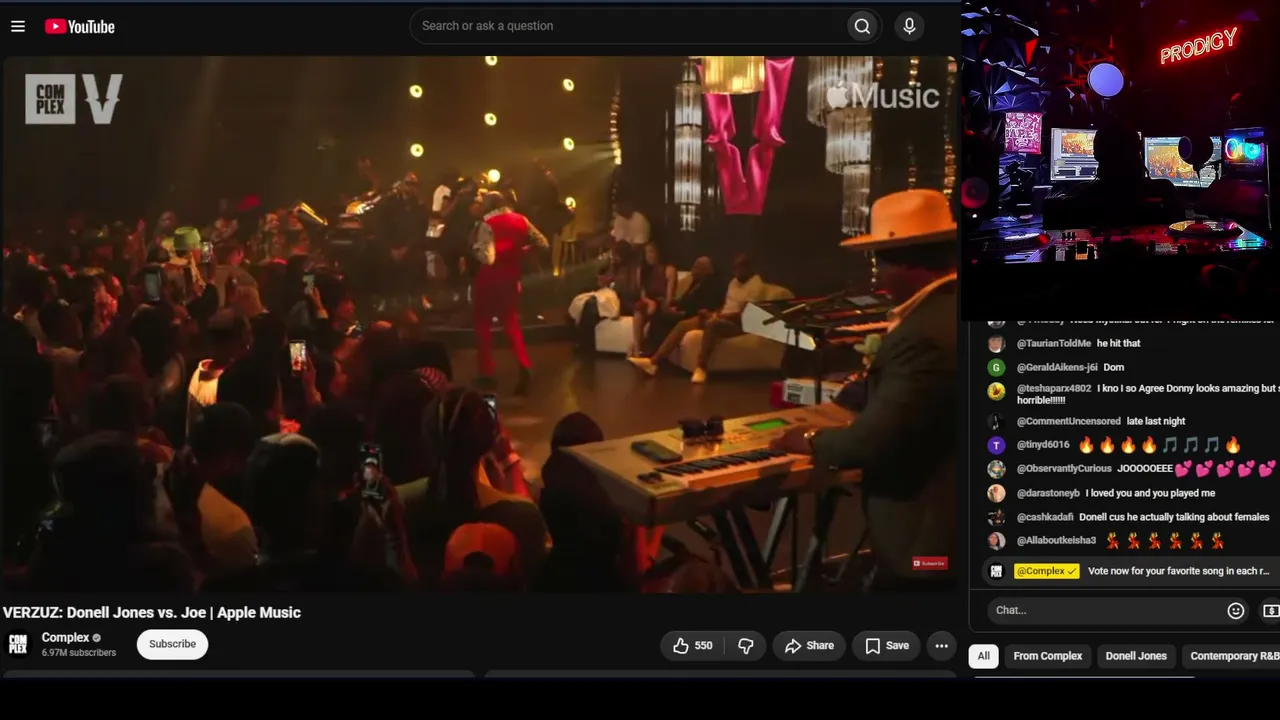Click the @CommentUncensored chat username
This screenshot has height=720, width=1280.
pos(1069,421)
